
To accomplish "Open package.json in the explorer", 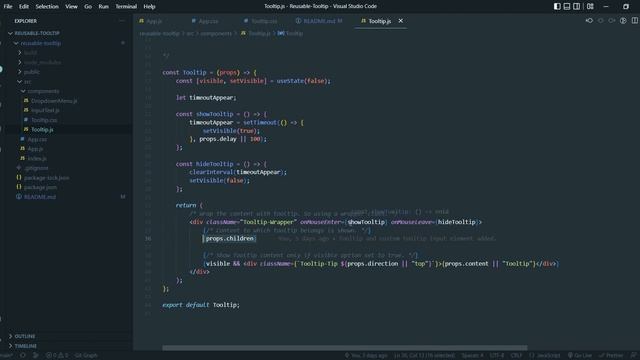I will [x=40, y=187].
